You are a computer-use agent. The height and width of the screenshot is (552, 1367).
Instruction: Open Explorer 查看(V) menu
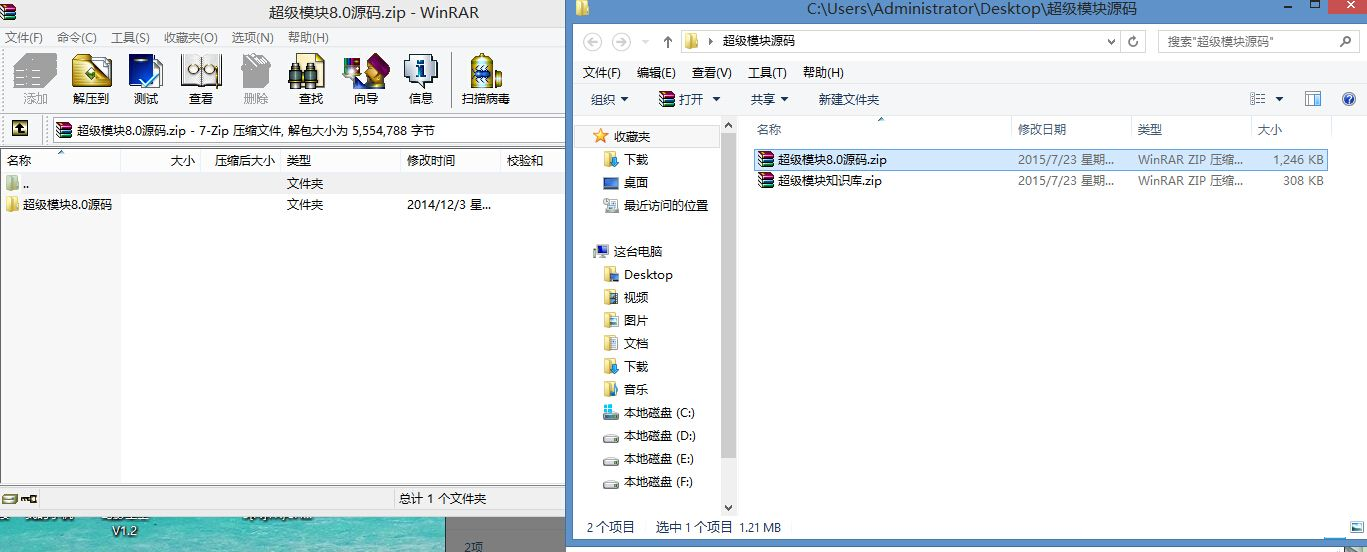pos(711,73)
